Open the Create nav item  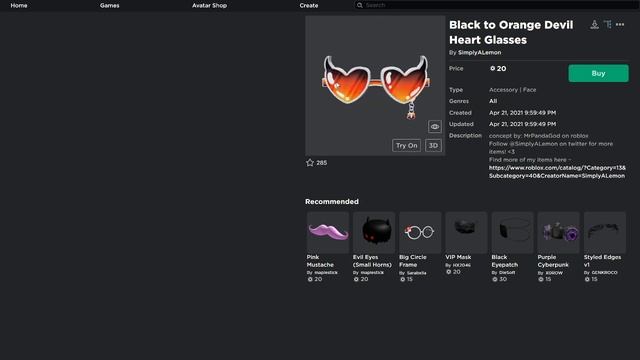pos(309,5)
